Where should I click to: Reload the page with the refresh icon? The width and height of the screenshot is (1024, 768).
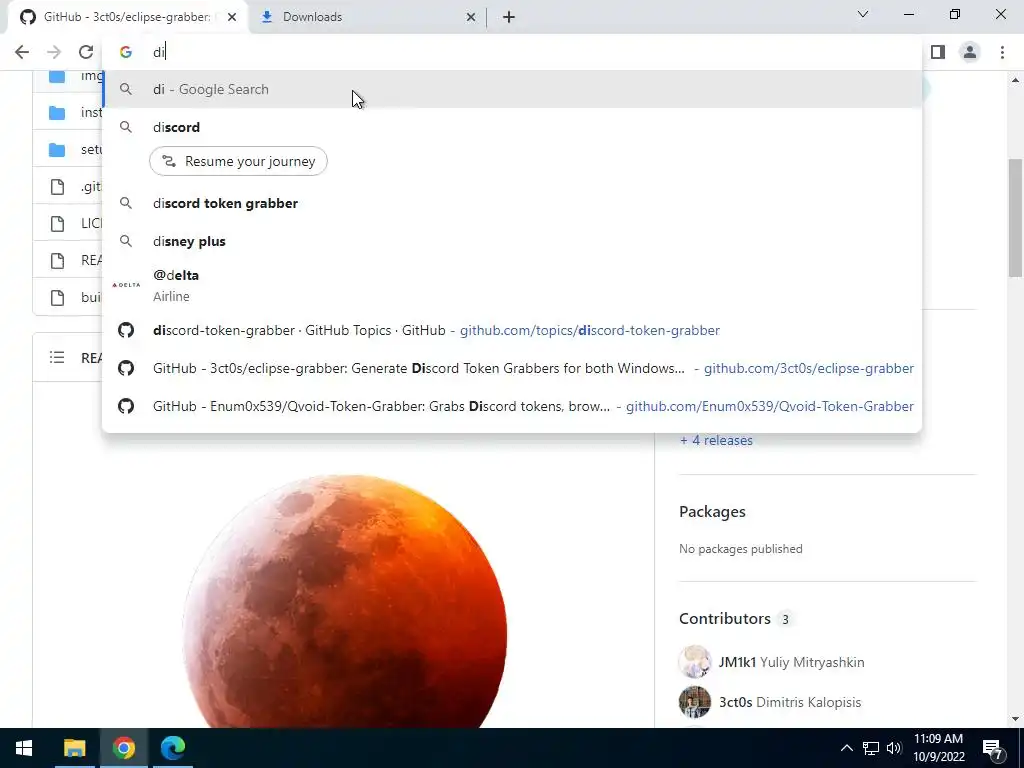86,52
